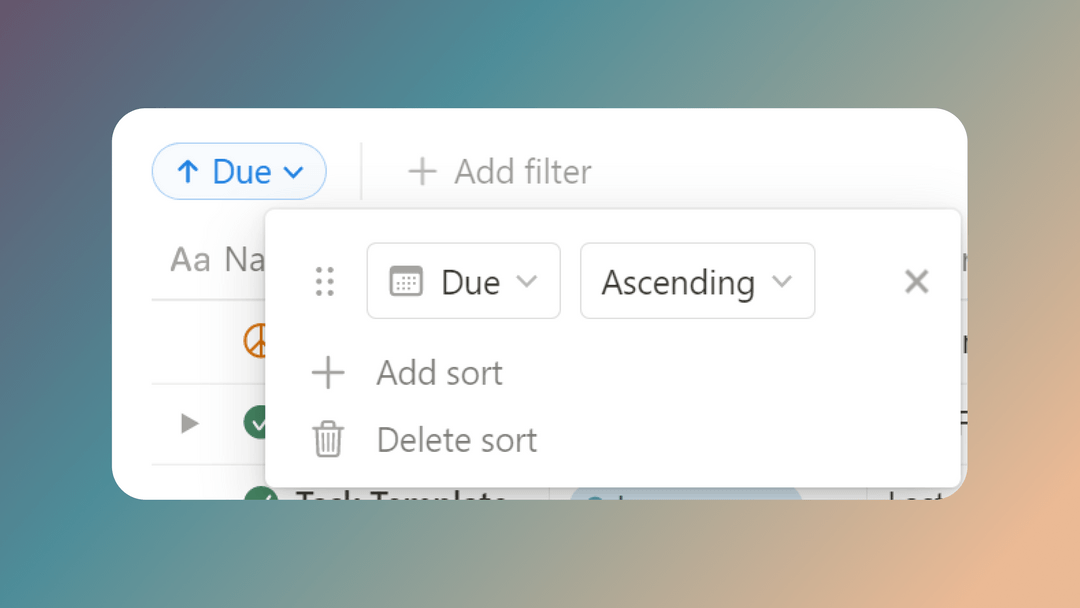The height and width of the screenshot is (608, 1080).
Task: Remove this sort rule with the X
Action: coord(916,281)
